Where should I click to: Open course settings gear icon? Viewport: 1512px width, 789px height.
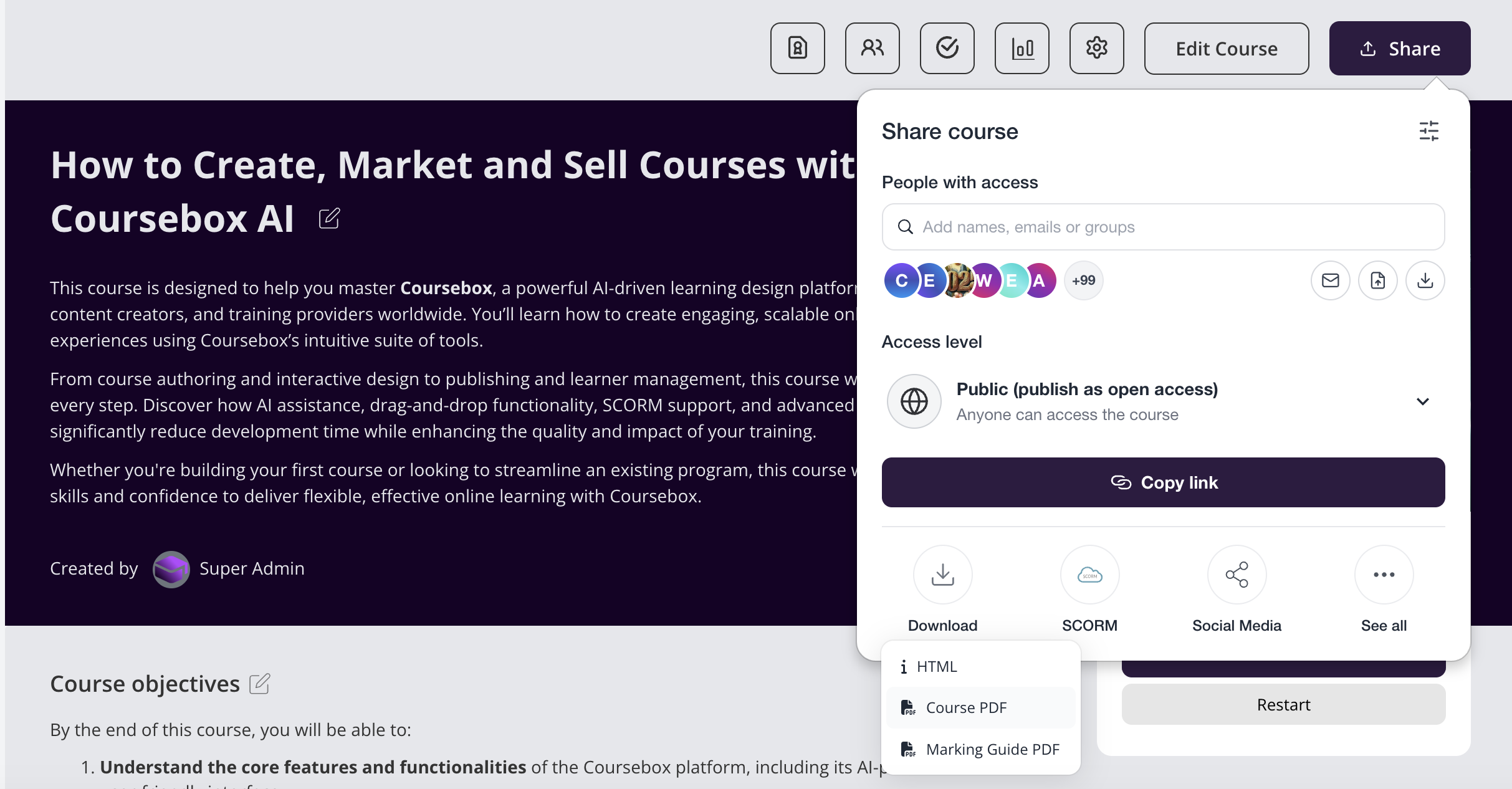click(x=1096, y=49)
